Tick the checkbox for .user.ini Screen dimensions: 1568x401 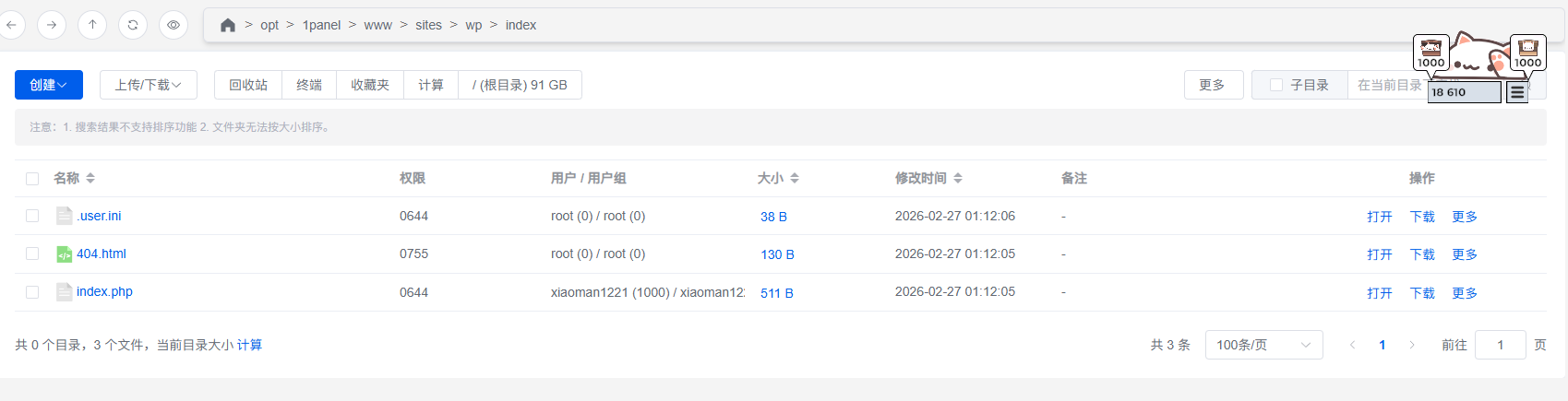(32, 216)
